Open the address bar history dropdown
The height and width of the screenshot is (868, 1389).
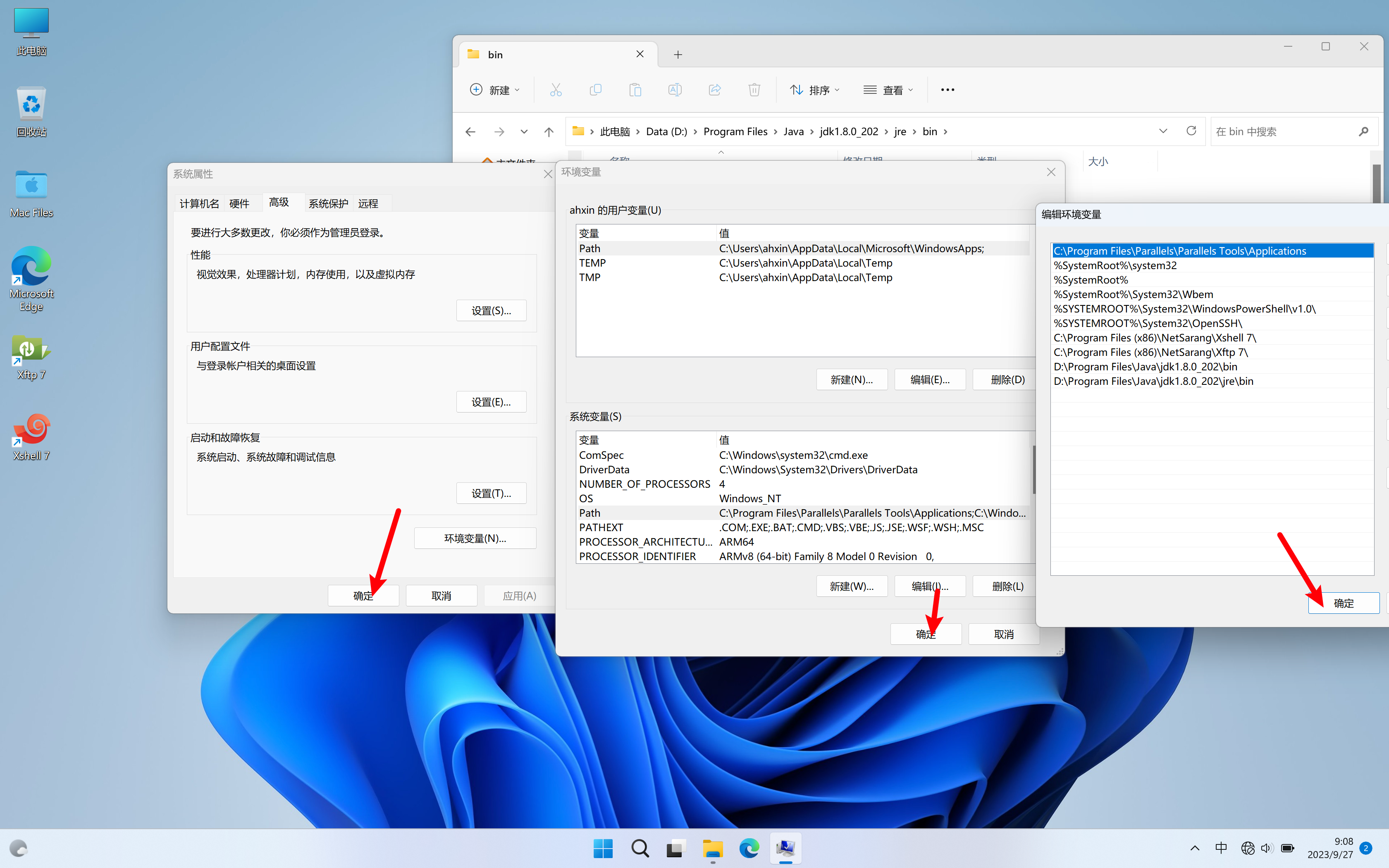(1163, 131)
